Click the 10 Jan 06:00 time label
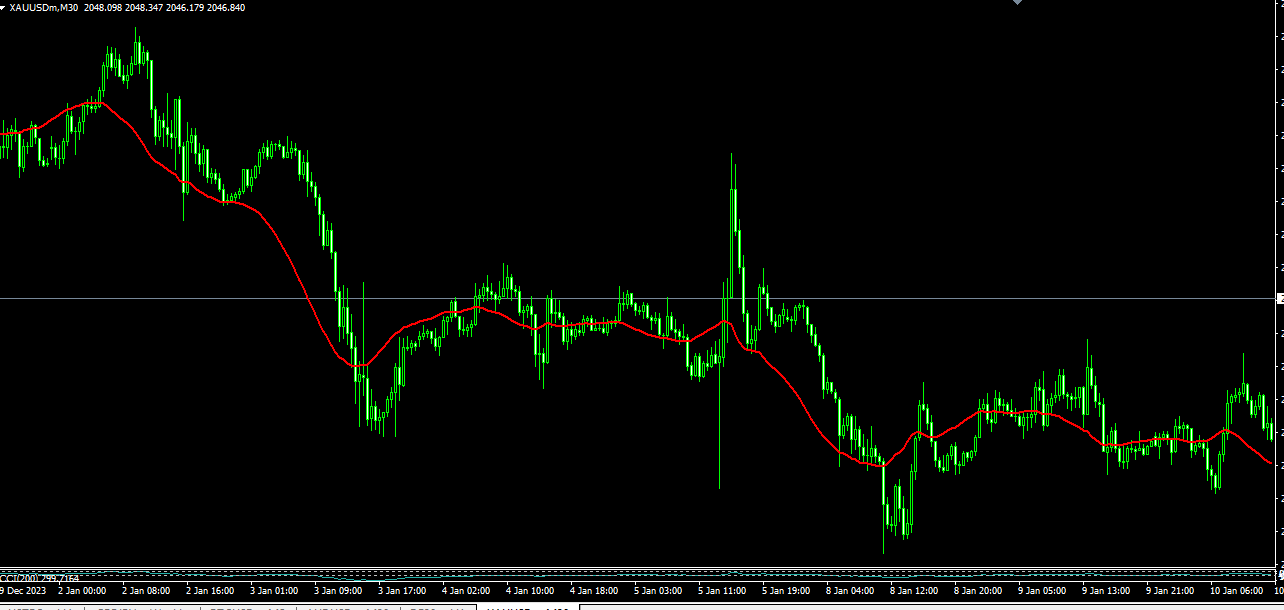Image resolution: width=1284 pixels, height=610 pixels. click(1237, 591)
